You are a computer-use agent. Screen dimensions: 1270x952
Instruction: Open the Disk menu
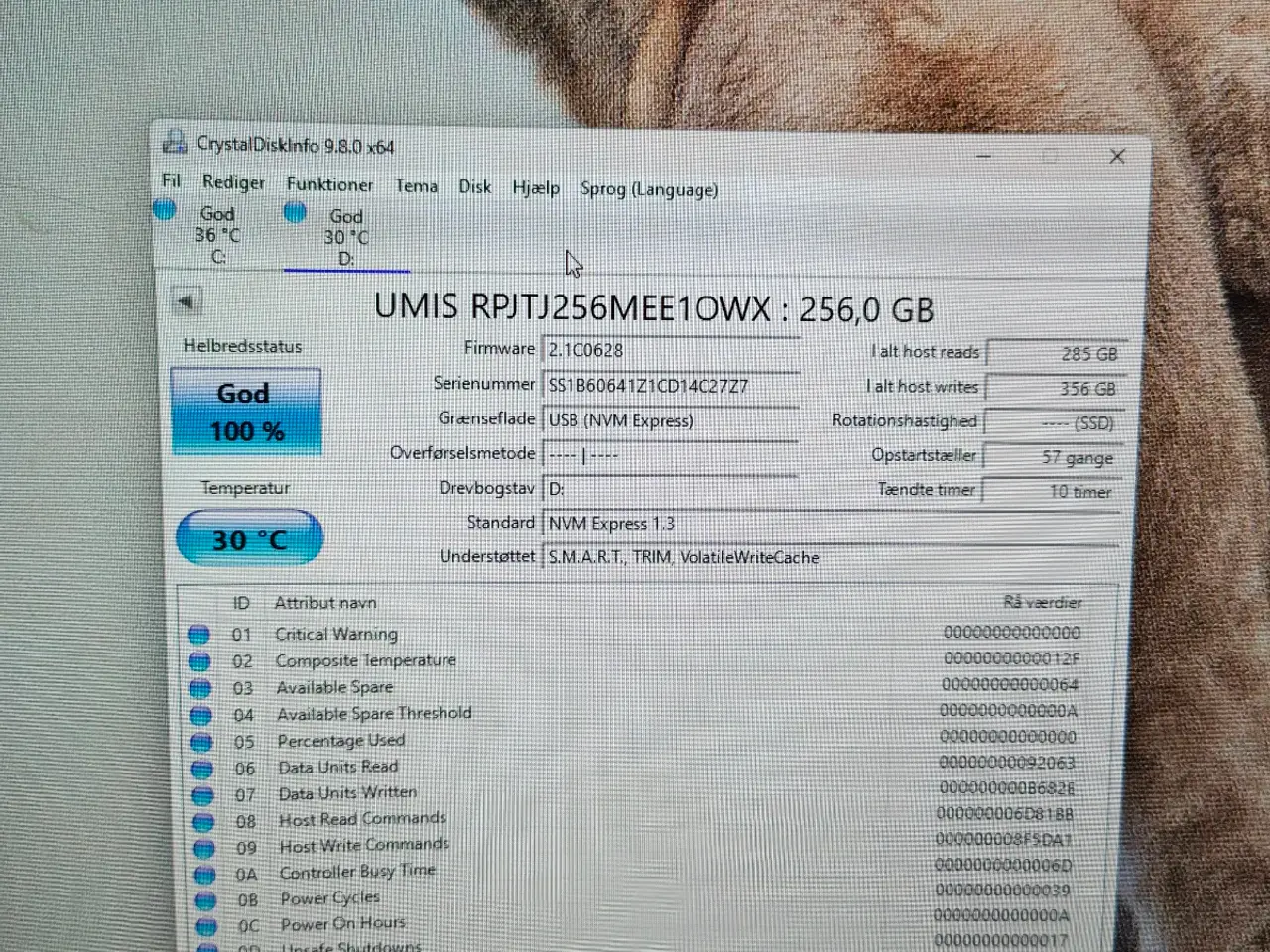tap(474, 186)
